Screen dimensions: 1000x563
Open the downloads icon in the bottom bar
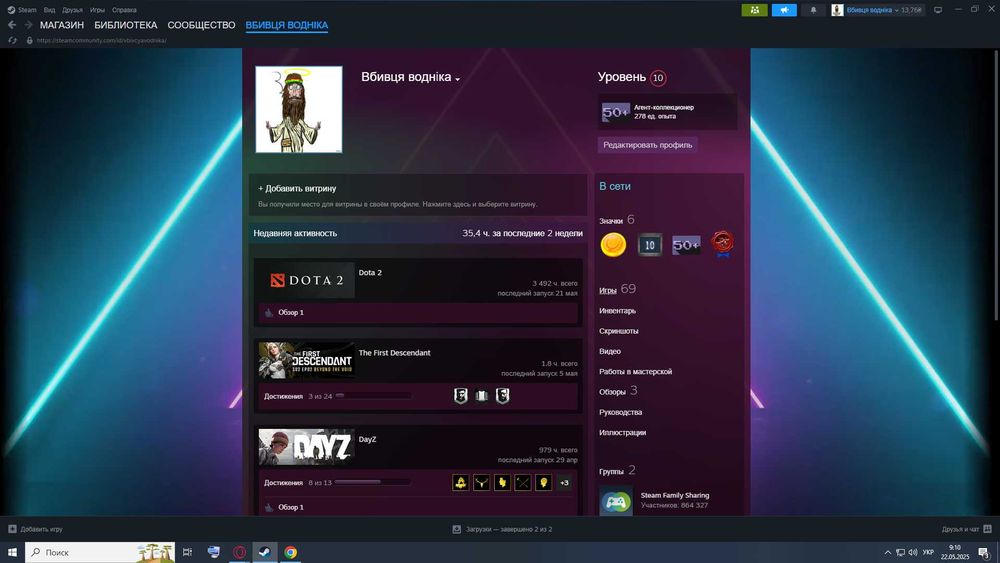(457, 529)
